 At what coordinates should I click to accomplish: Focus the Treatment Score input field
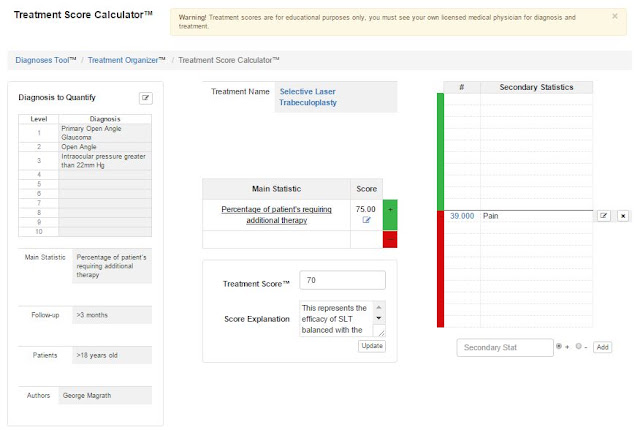click(342, 280)
